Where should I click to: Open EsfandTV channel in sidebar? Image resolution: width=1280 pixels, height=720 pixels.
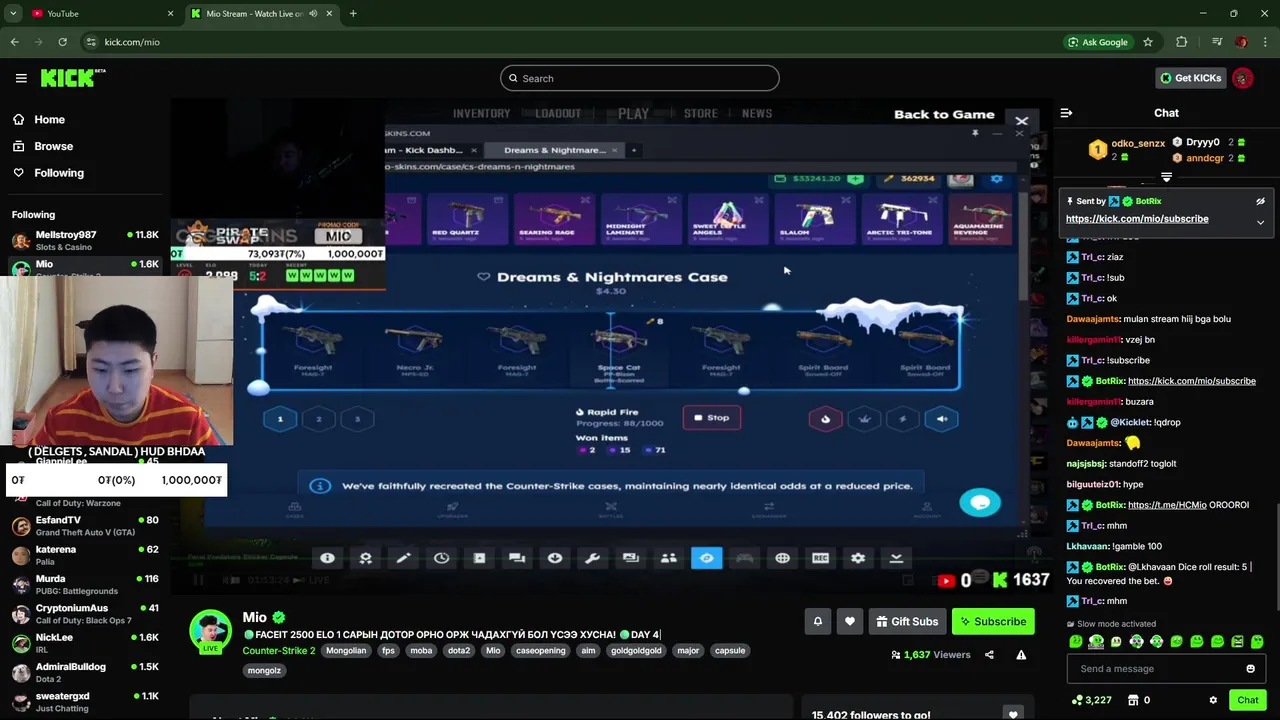pyautogui.click(x=85, y=526)
